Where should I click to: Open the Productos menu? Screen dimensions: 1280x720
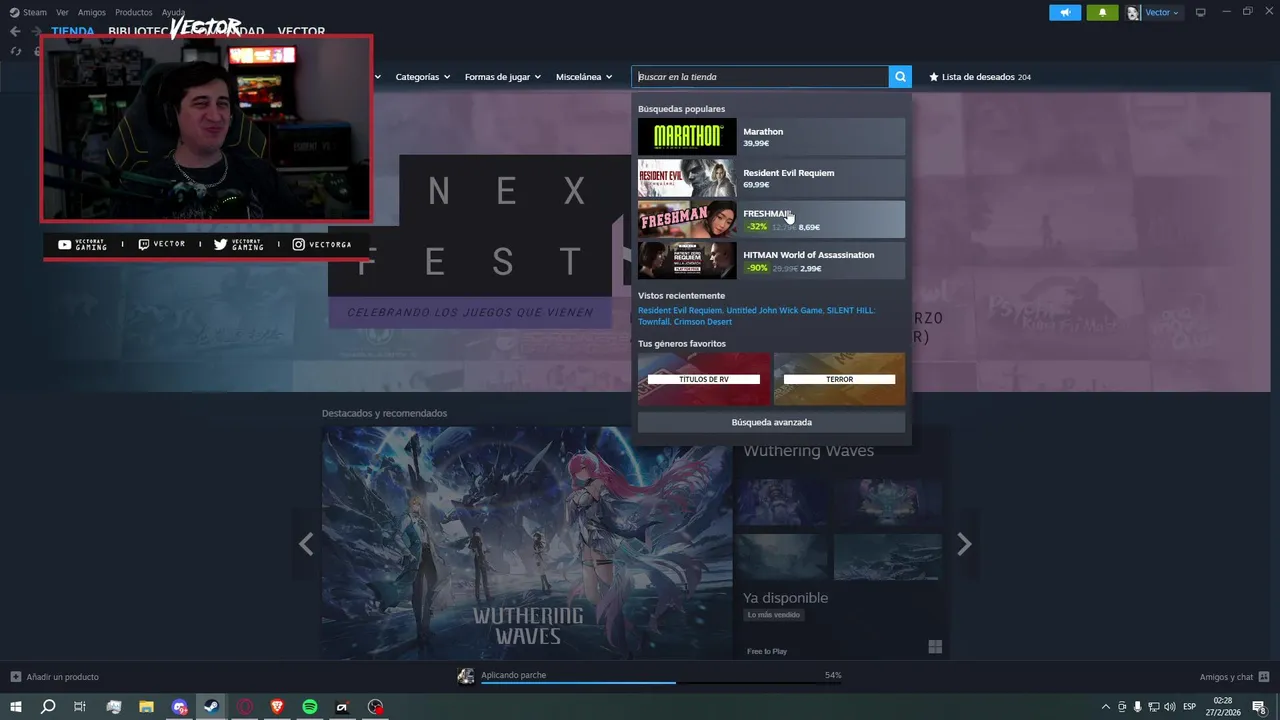(134, 12)
